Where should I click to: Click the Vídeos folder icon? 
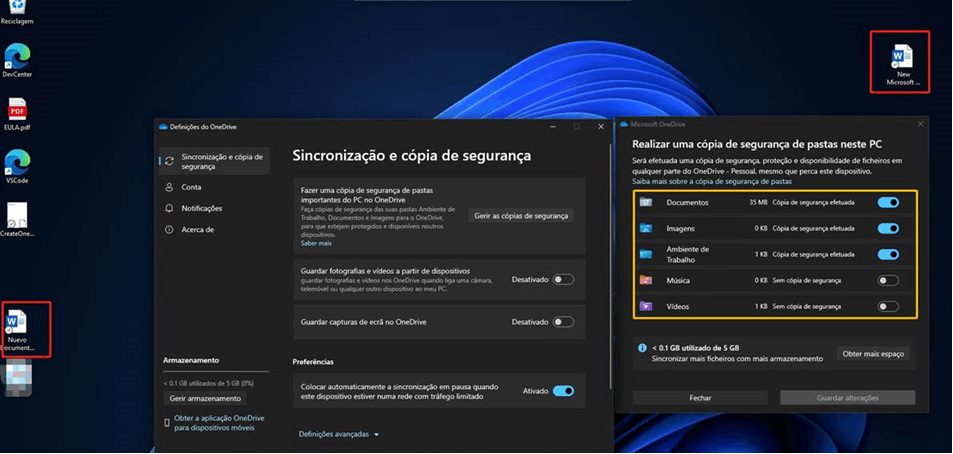click(646, 306)
